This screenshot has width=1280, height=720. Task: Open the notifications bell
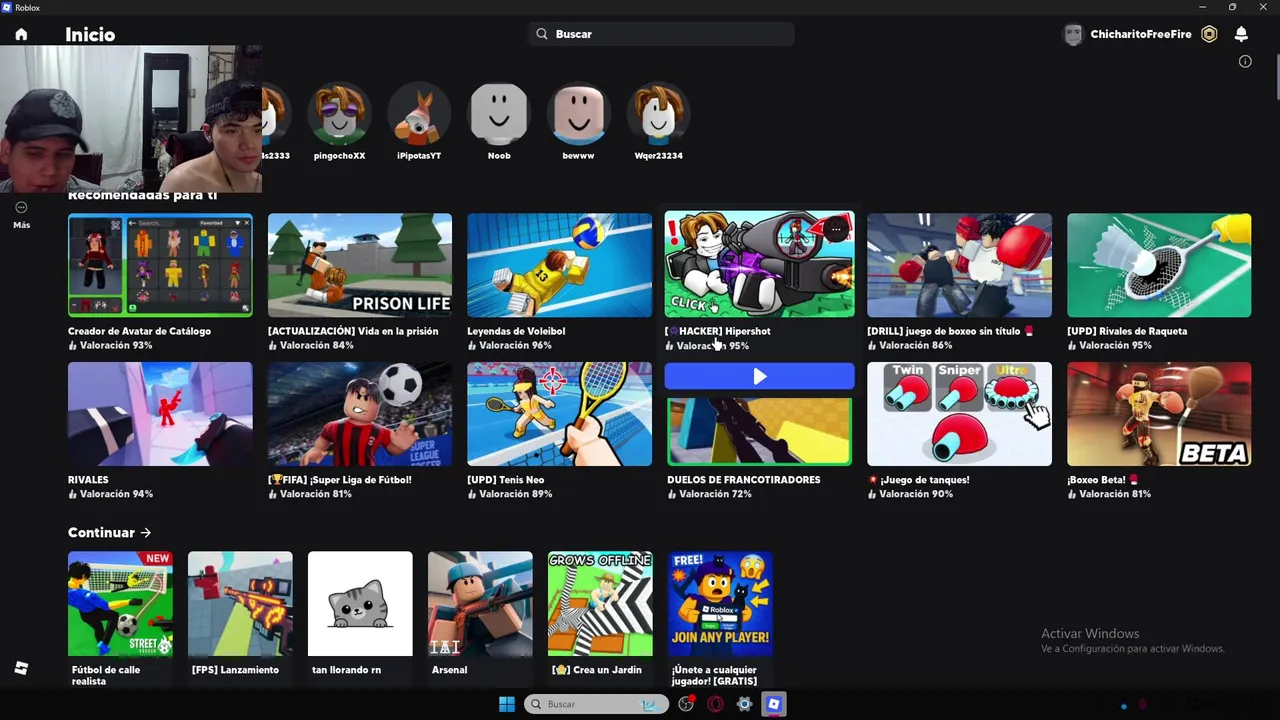(1241, 34)
